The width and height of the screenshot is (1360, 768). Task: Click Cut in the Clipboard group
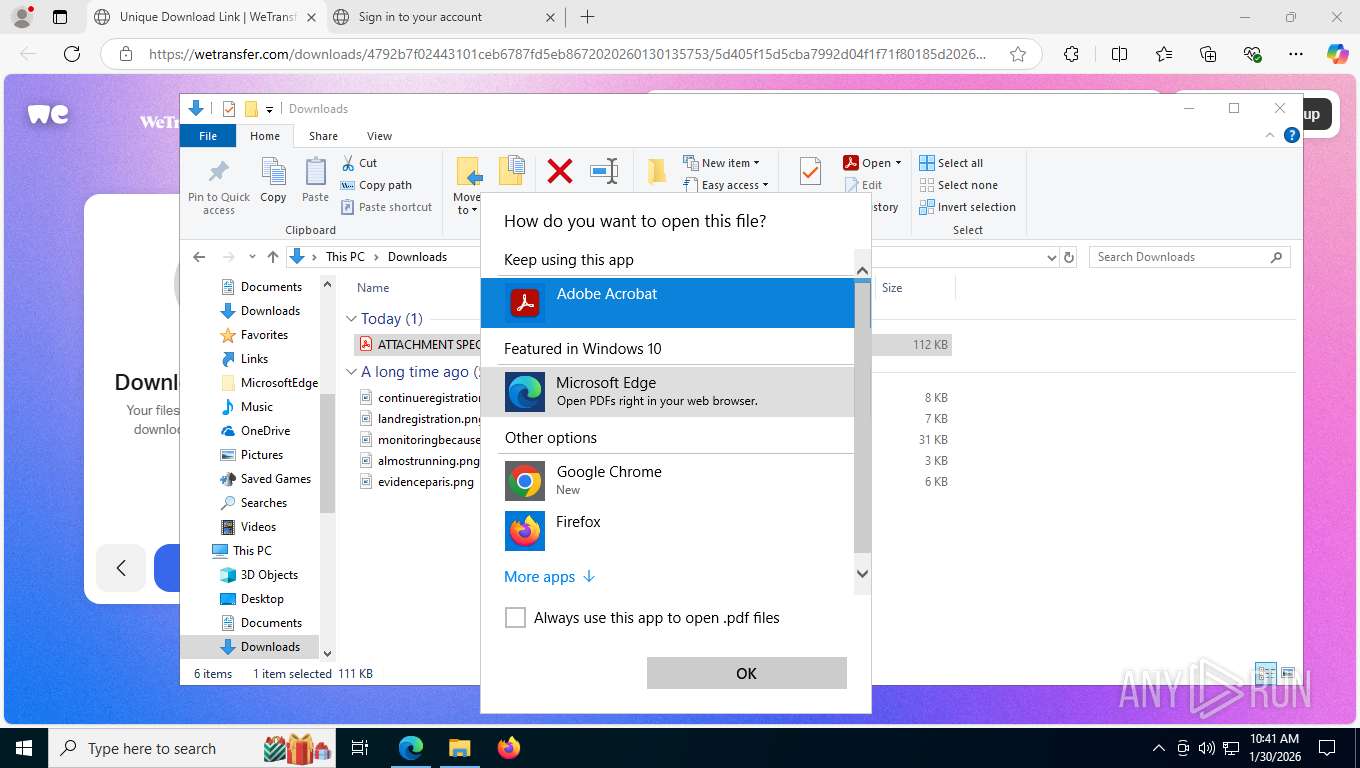click(359, 163)
